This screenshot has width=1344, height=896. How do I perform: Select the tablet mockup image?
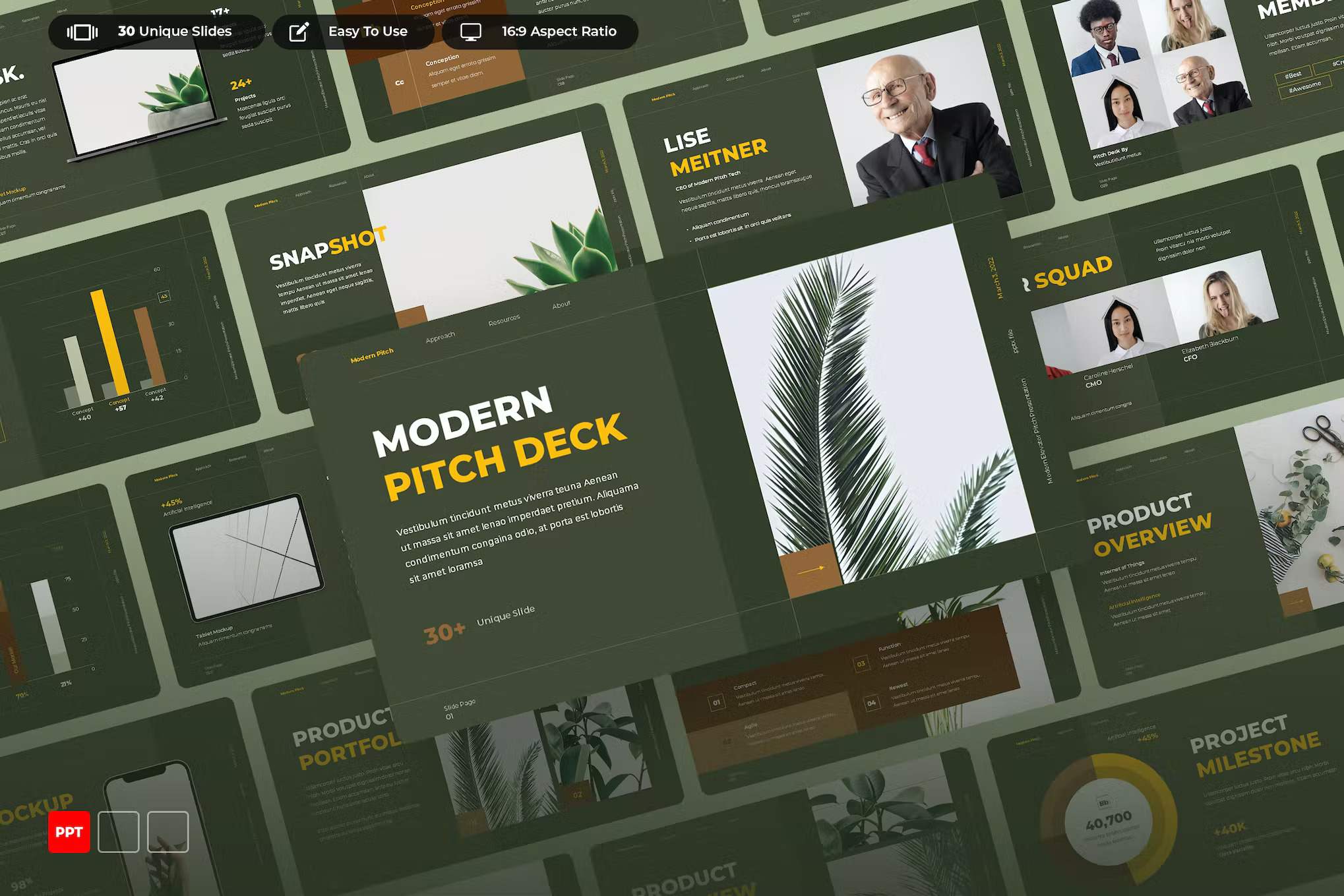click(x=247, y=558)
